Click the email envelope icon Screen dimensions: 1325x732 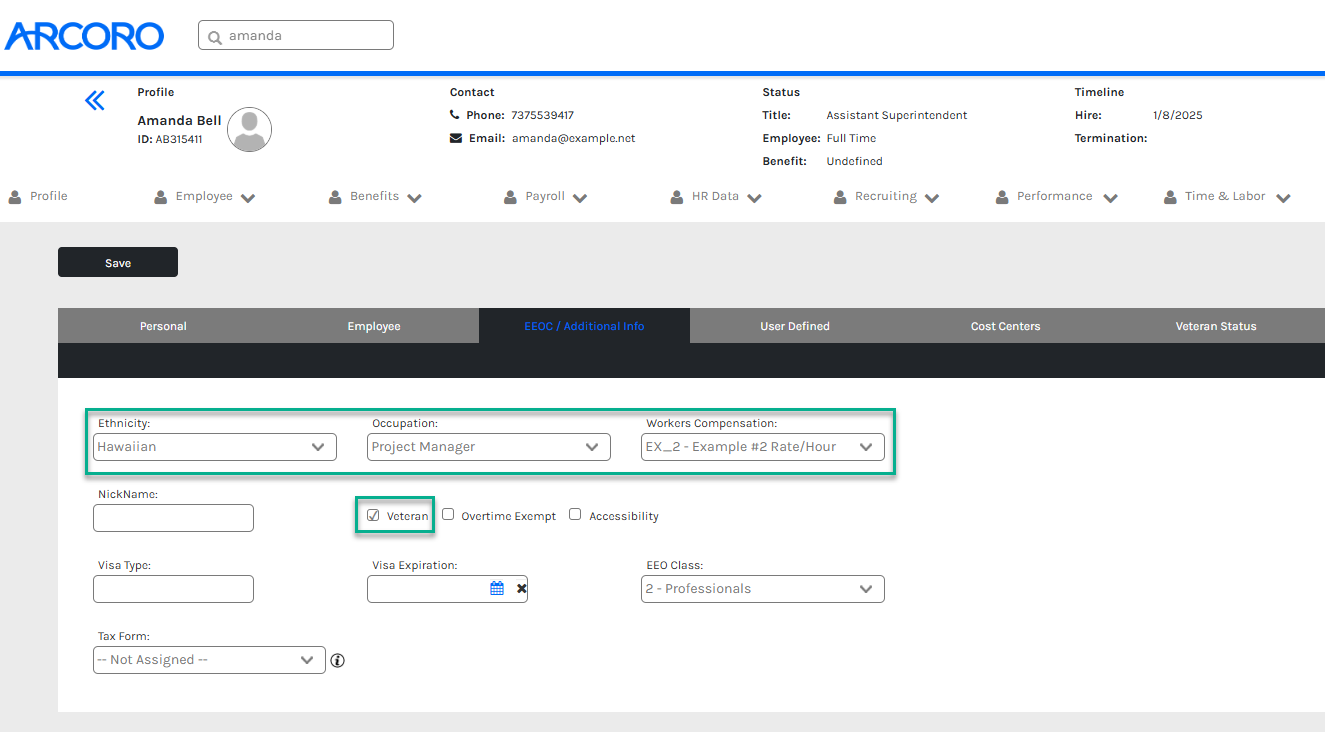tap(456, 138)
